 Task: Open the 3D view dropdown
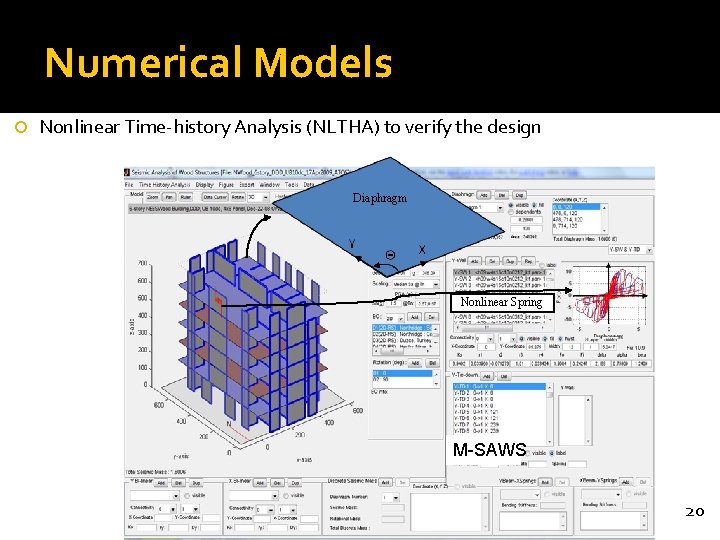(258, 197)
